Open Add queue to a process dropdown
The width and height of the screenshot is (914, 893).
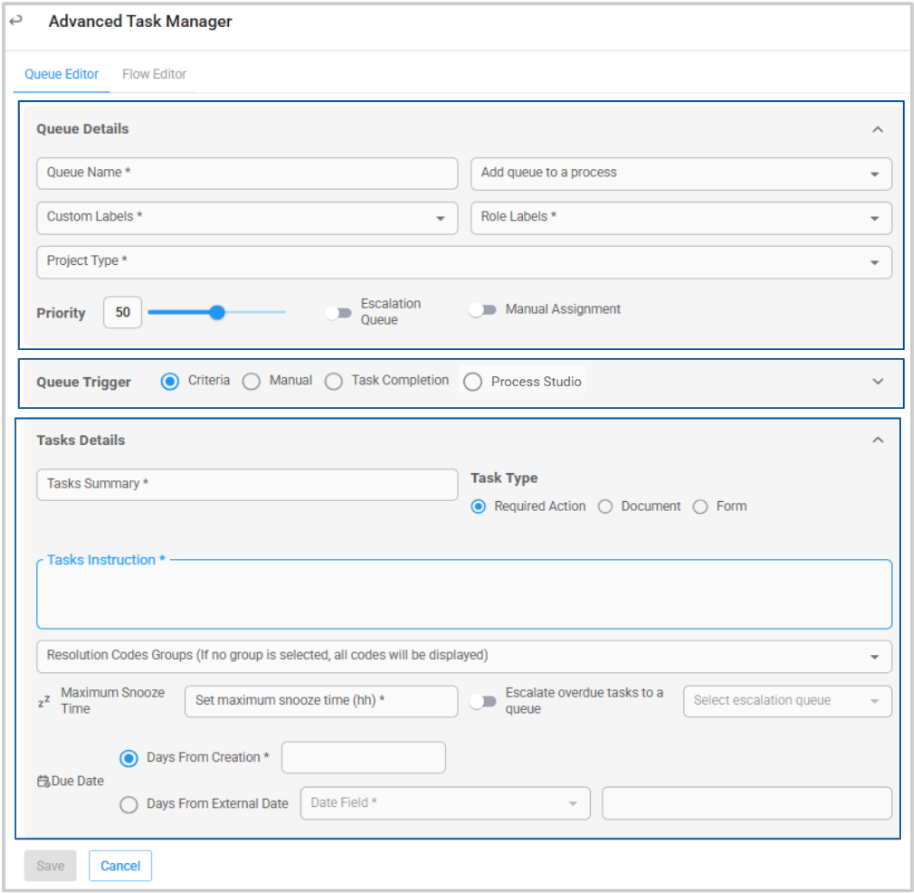click(x=681, y=173)
